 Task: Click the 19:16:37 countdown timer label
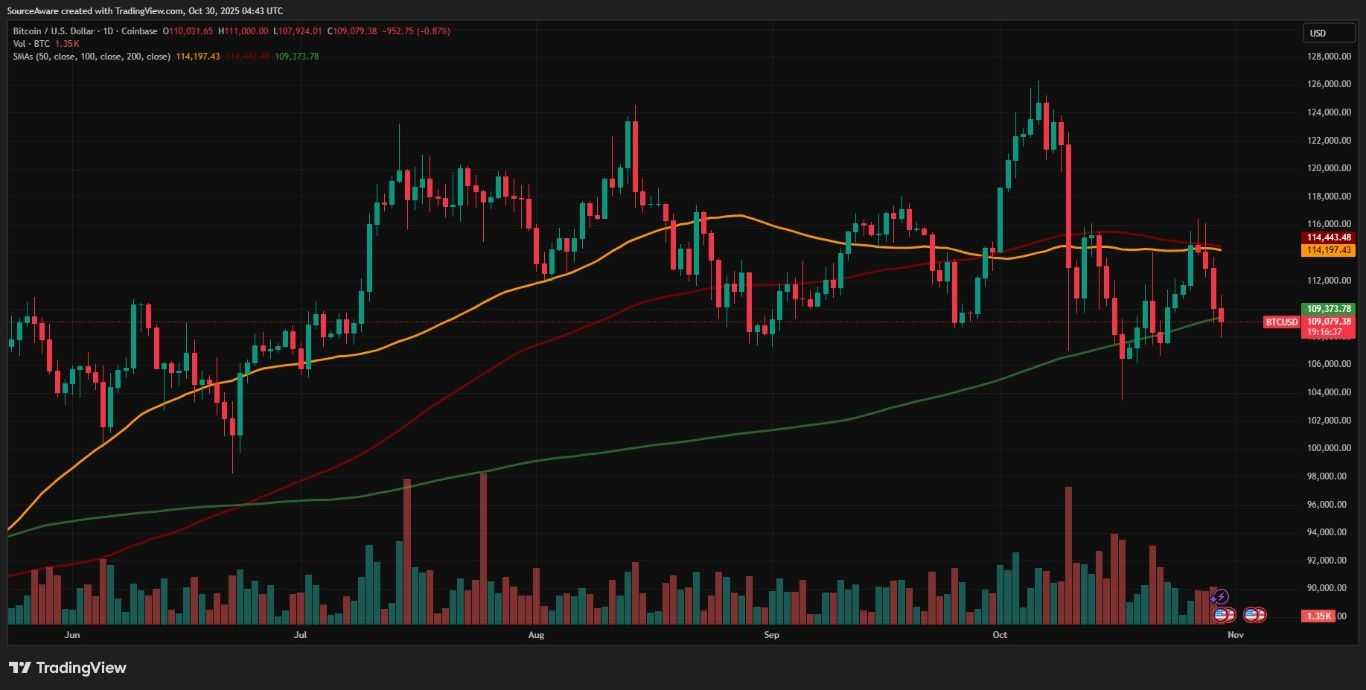1329,330
